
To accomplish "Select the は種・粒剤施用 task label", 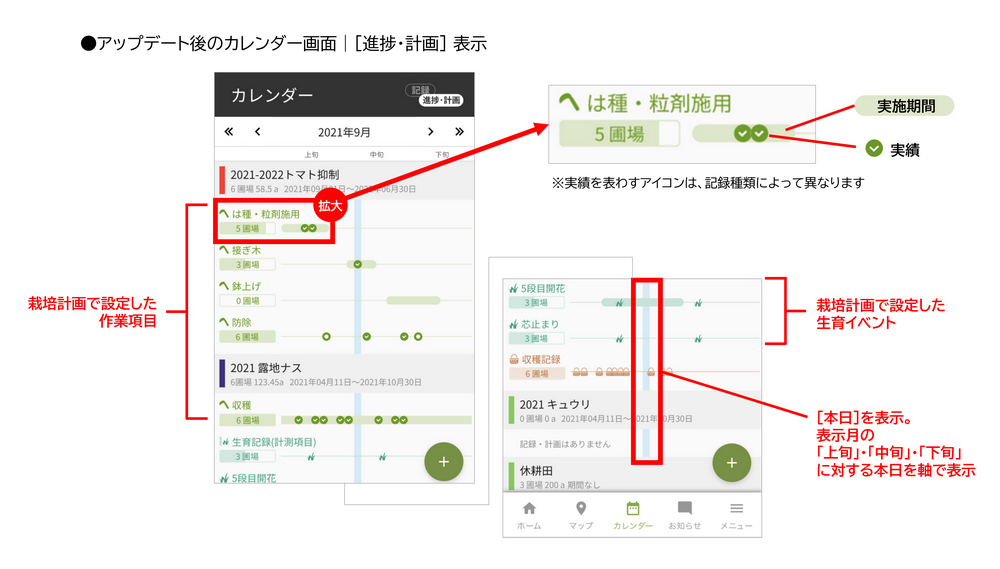I will tap(265, 214).
